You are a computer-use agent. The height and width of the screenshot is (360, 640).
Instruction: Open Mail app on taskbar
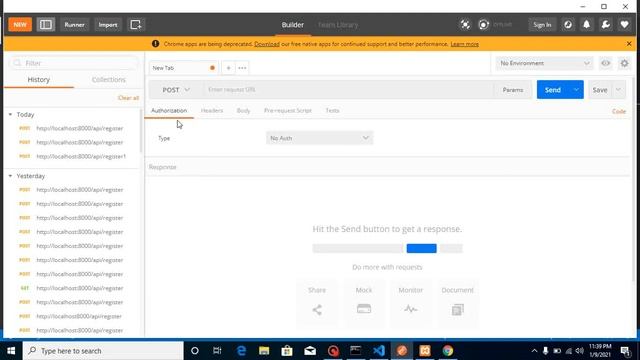pos(310,351)
